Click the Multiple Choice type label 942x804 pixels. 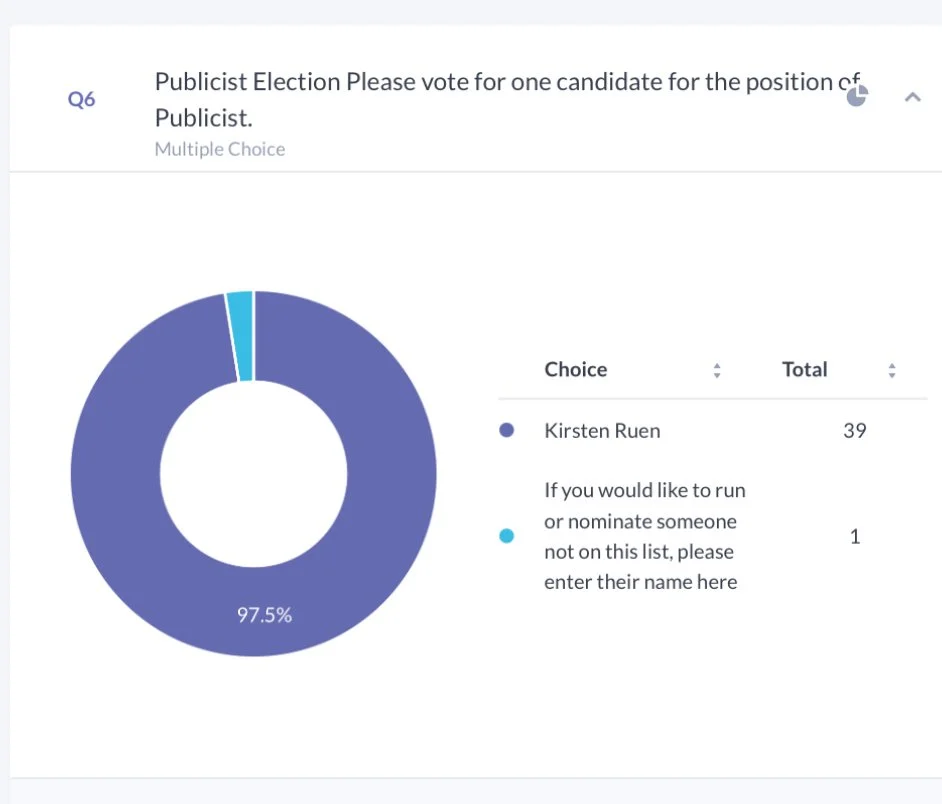(219, 149)
